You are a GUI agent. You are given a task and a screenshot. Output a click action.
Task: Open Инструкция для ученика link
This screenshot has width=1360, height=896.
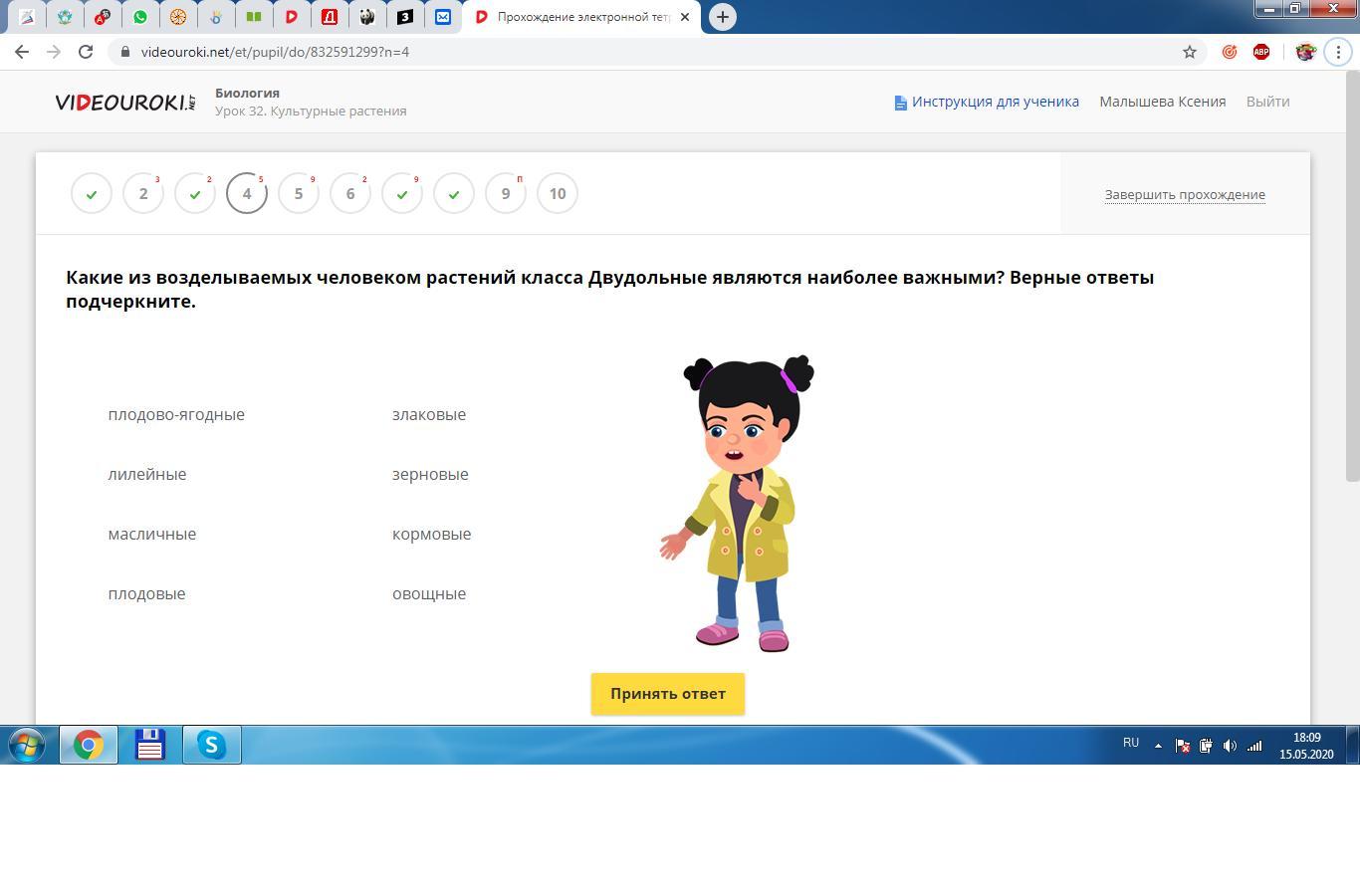pos(987,102)
